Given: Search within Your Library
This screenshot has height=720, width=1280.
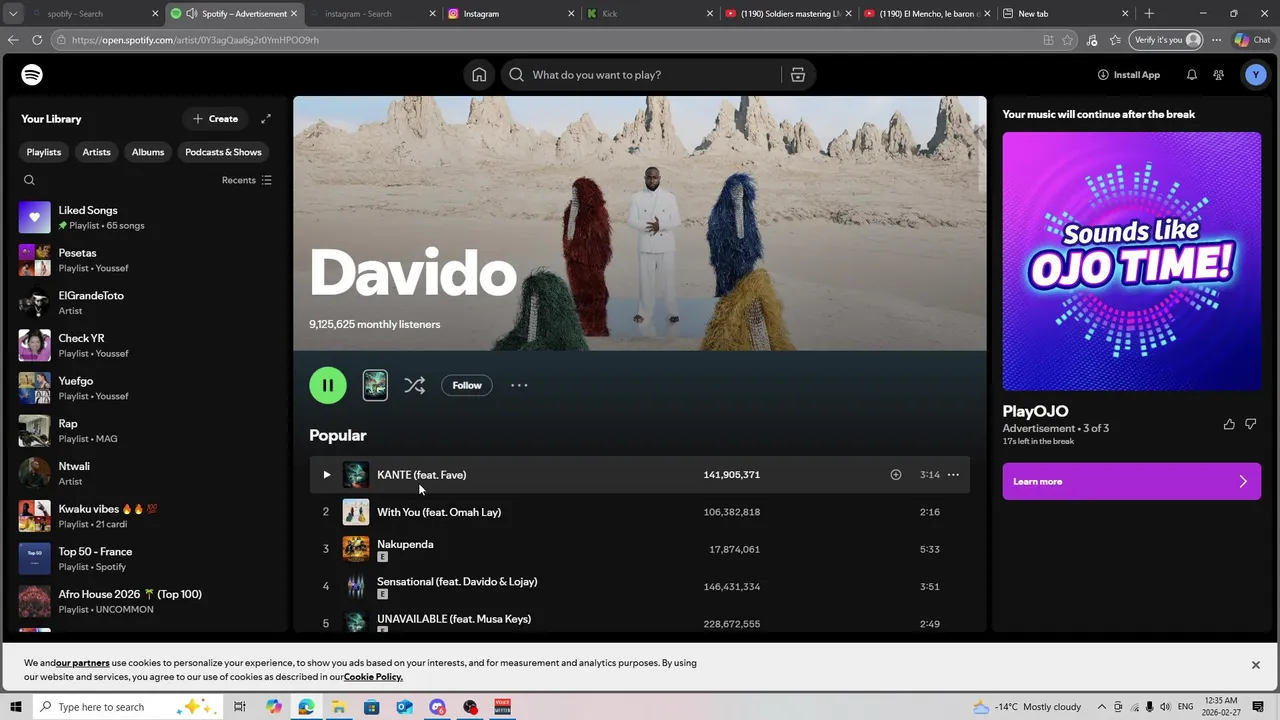Looking at the screenshot, I should 29,180.
